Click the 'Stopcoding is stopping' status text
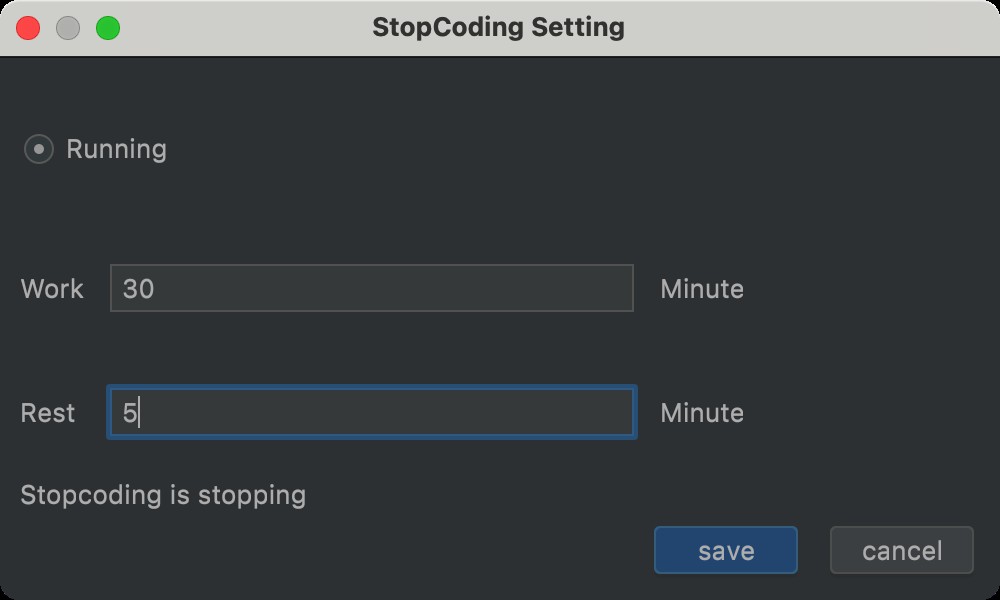1000x600 pixels. pos(163,494)
